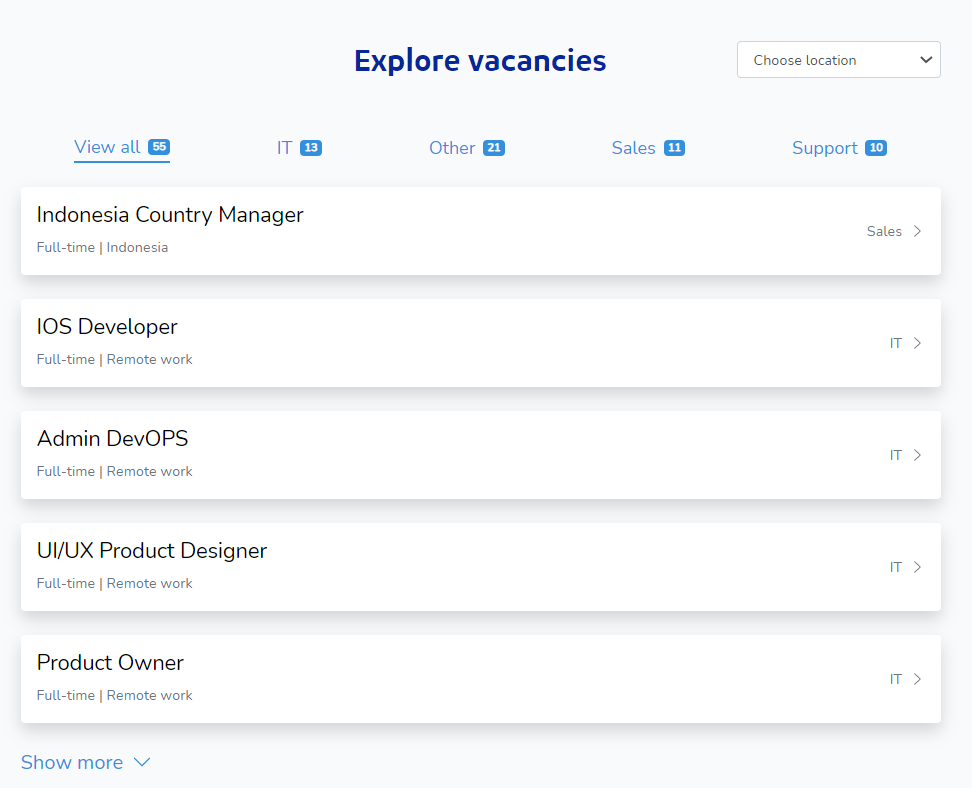This screenshot has width=972, height=788.
Task: Click the arrow icon on Product Owner row
Action: [x=917, y=679]
